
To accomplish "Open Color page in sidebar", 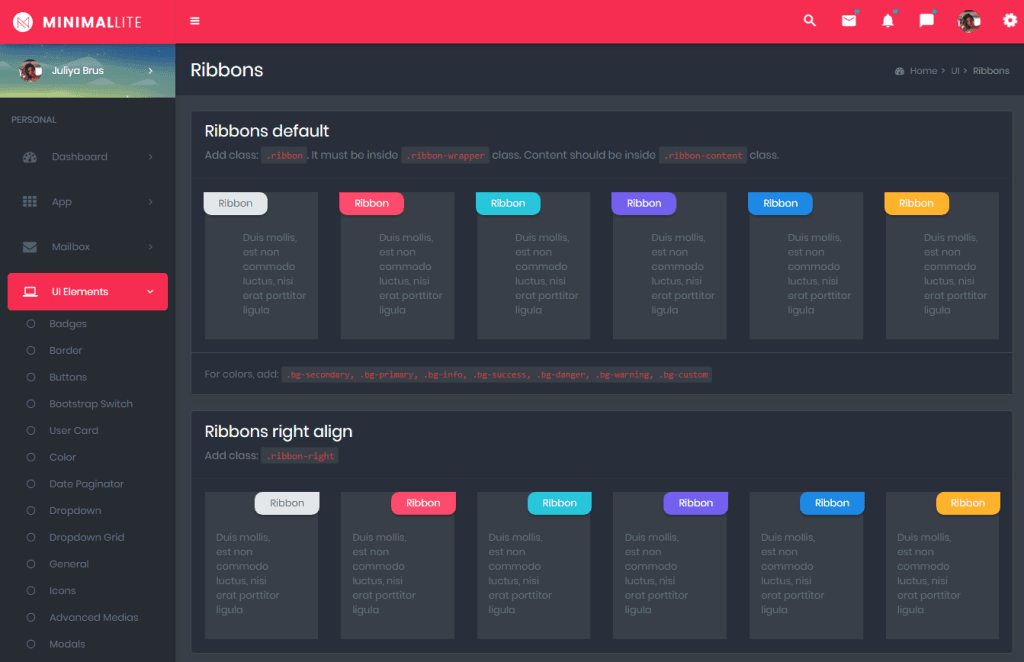I will click(63, 458).
